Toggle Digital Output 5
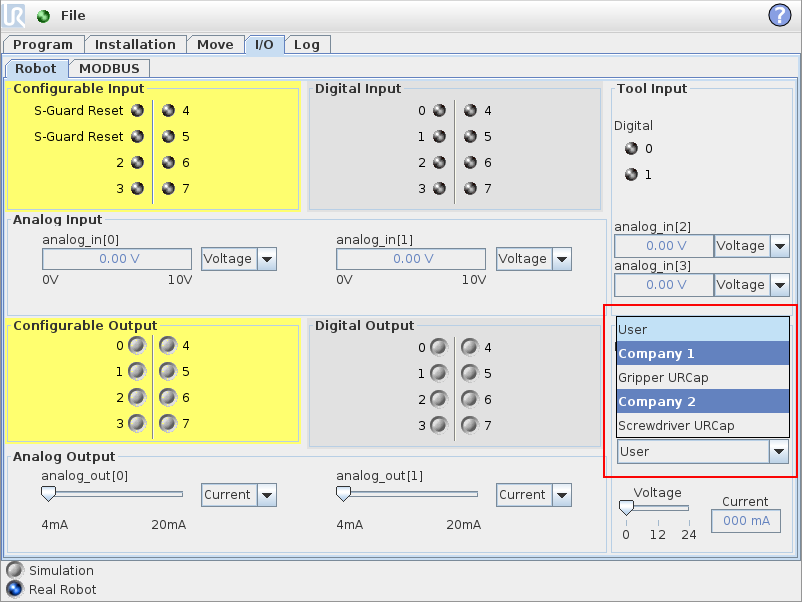Image resolution: width=802 pixels, height=602 pixels. pyautogui.click(x=470, y=373)
